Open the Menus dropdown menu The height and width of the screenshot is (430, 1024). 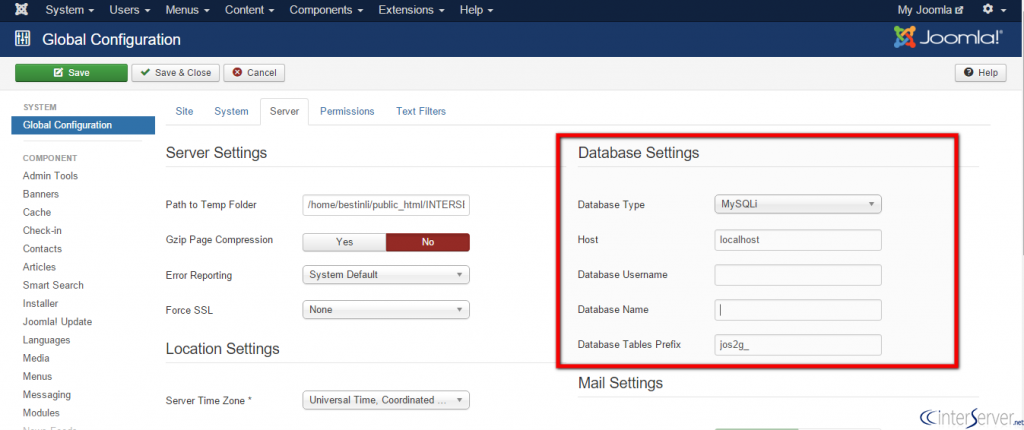[187, 10]
